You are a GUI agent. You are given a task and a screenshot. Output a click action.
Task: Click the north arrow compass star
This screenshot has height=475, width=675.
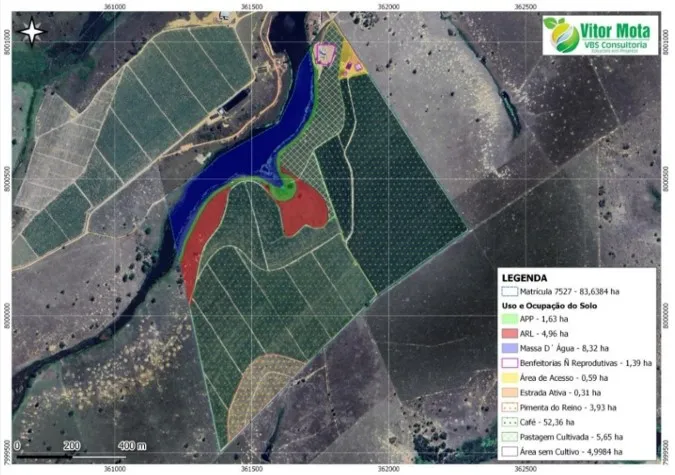coord(32,32)
